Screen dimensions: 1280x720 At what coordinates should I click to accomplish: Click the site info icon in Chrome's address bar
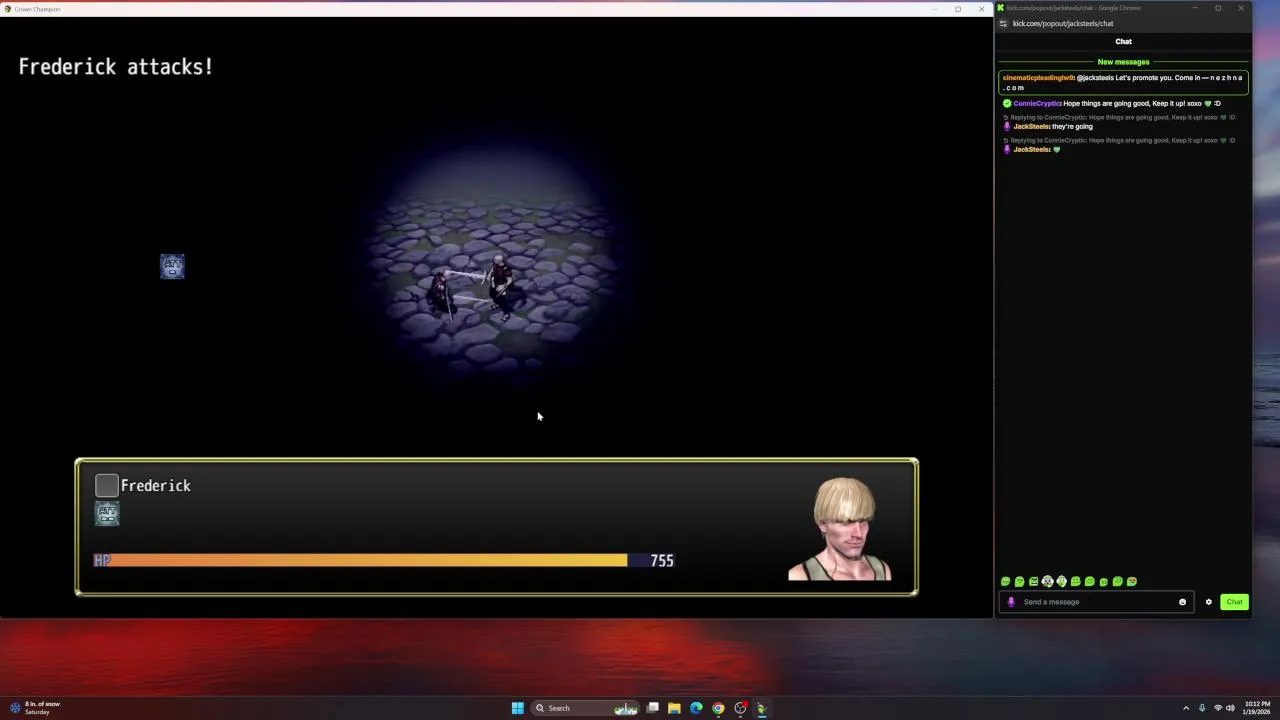coord(1003,23)
